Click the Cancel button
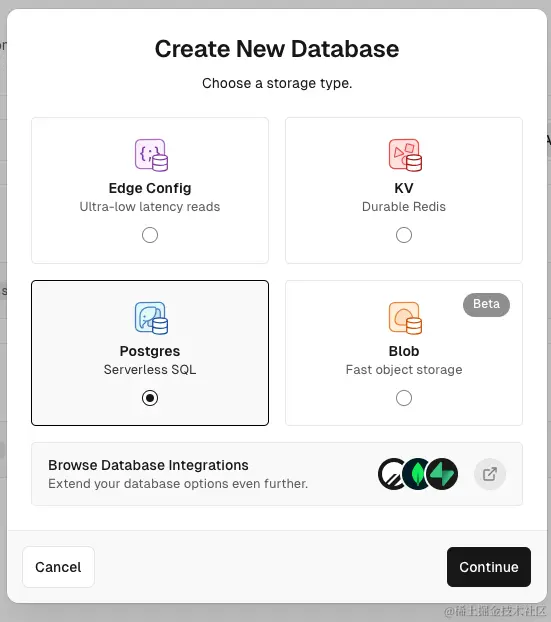This screenshot has width=551, height=622. [58, 567]
